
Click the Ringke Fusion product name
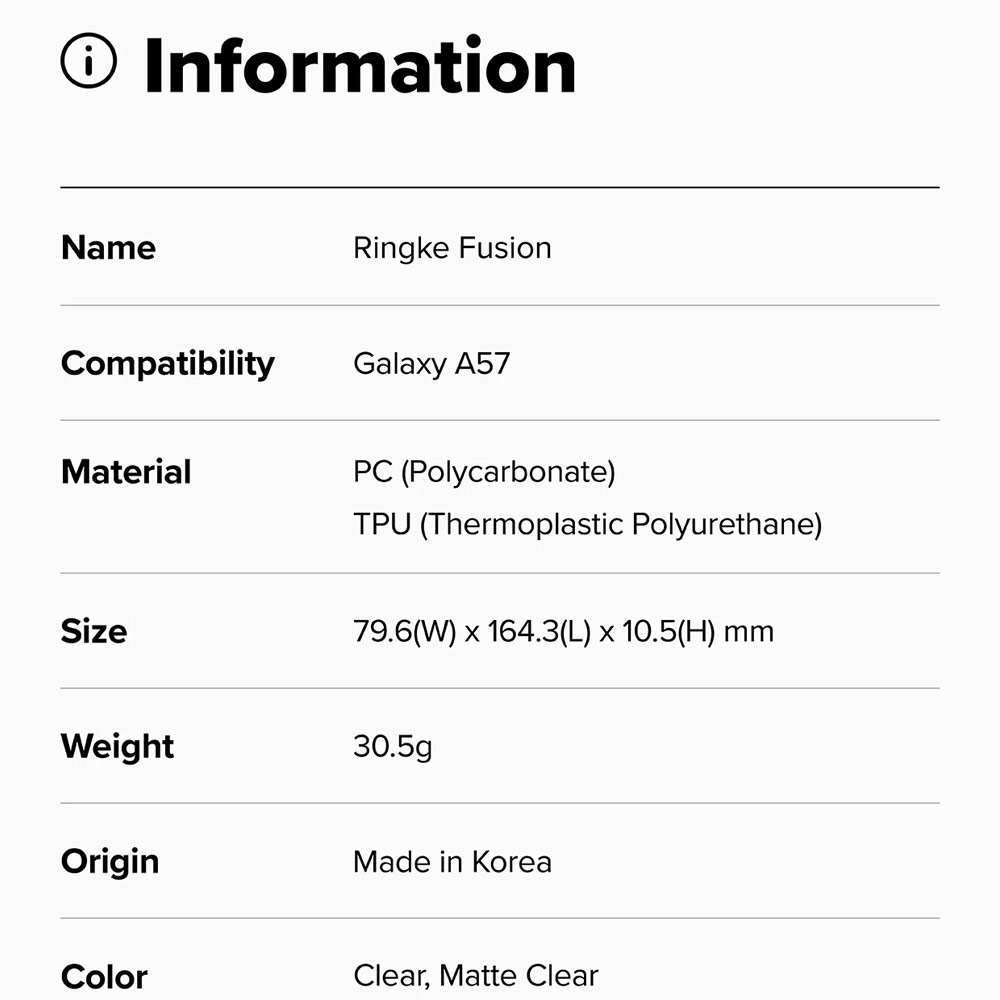click(x=452, y=248)
